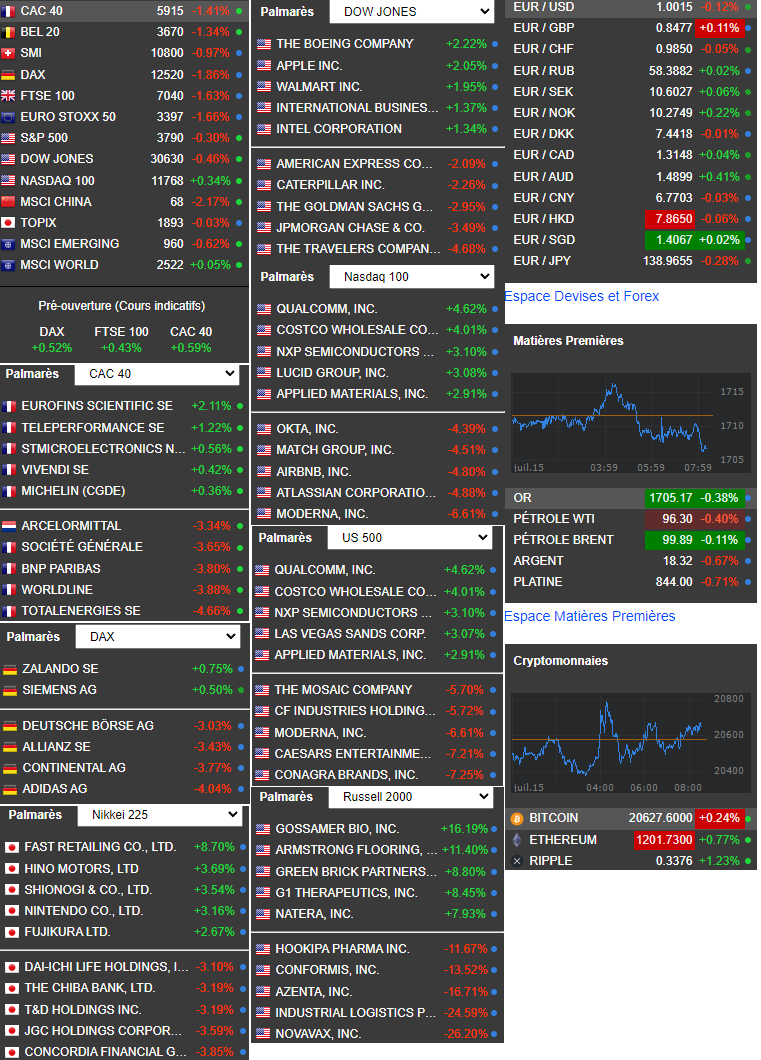Open LUCID GROUP, INC. stock
Viewport: 761px width, 1060px height.
[x=332, y=373]
